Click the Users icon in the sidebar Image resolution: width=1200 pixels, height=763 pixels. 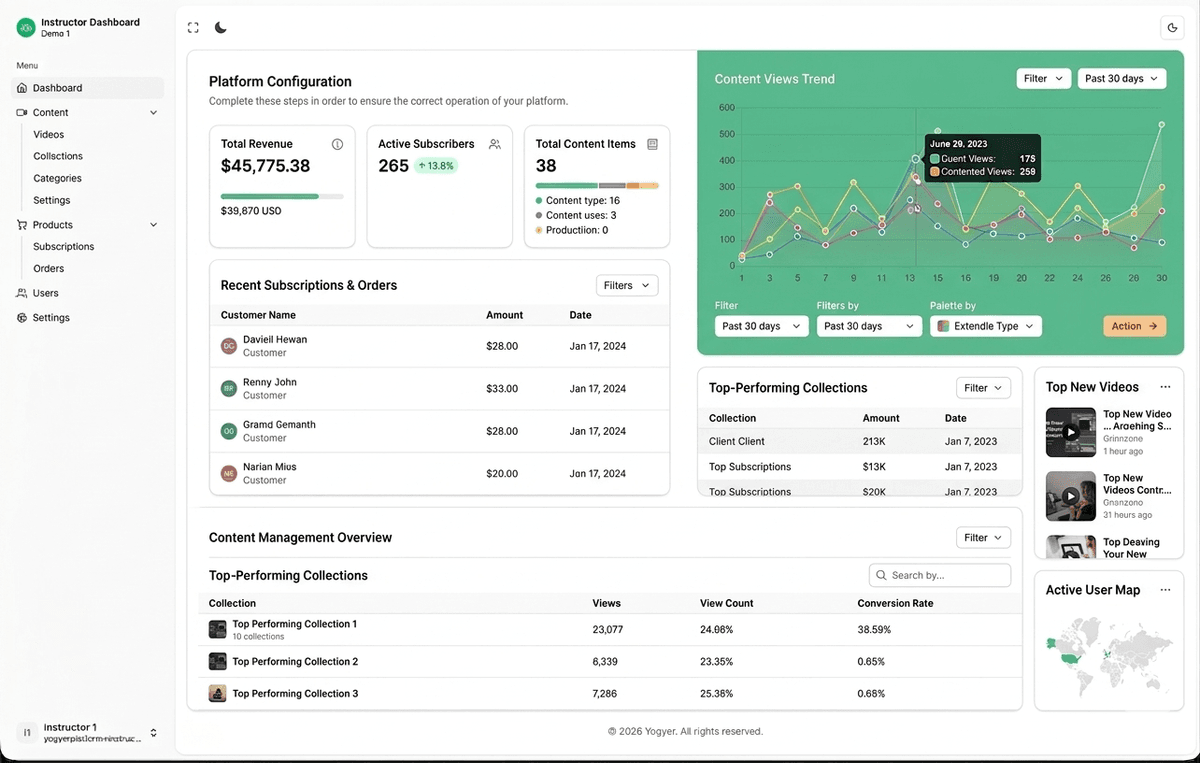[21, 293]
